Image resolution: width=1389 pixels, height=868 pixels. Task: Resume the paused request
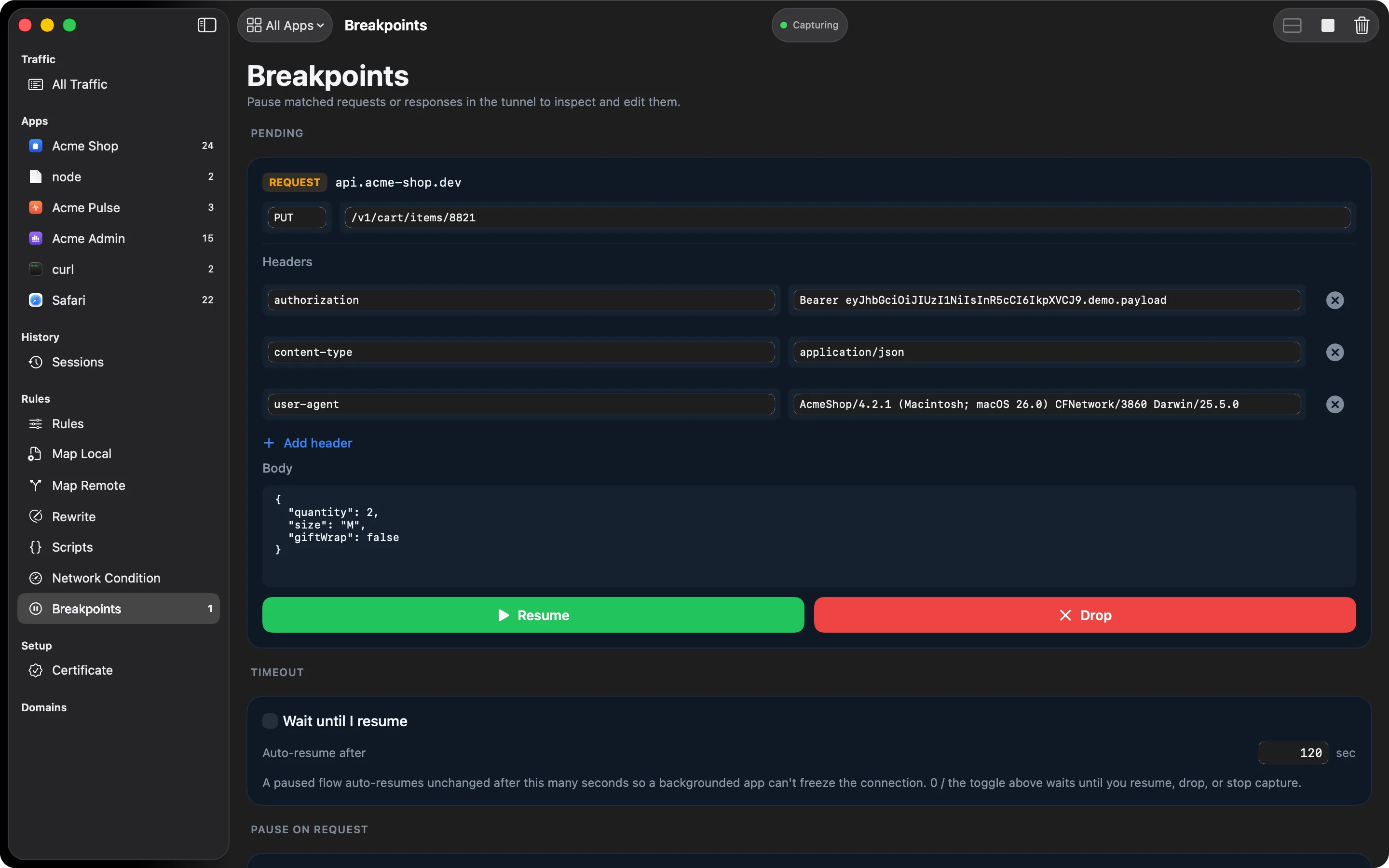[x=533, y=615]
